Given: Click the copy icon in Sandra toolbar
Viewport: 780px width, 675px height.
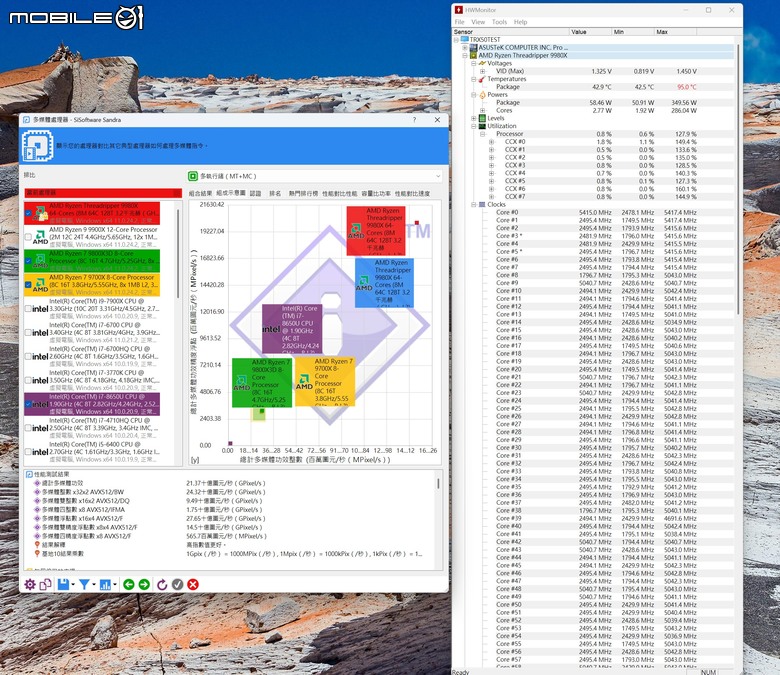Looking at the screenshot, I should coord(45,584).
